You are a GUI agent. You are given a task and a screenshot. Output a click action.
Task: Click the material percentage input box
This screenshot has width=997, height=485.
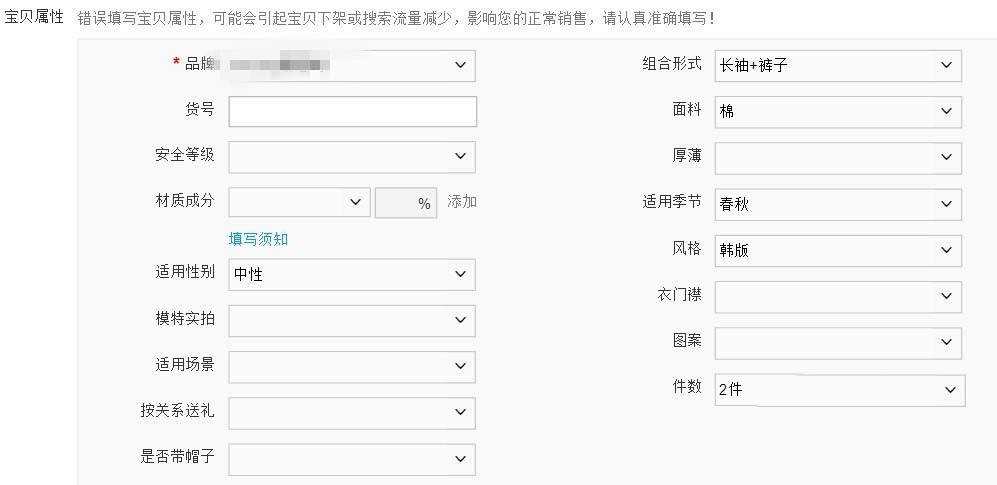[x=404, y=202]
